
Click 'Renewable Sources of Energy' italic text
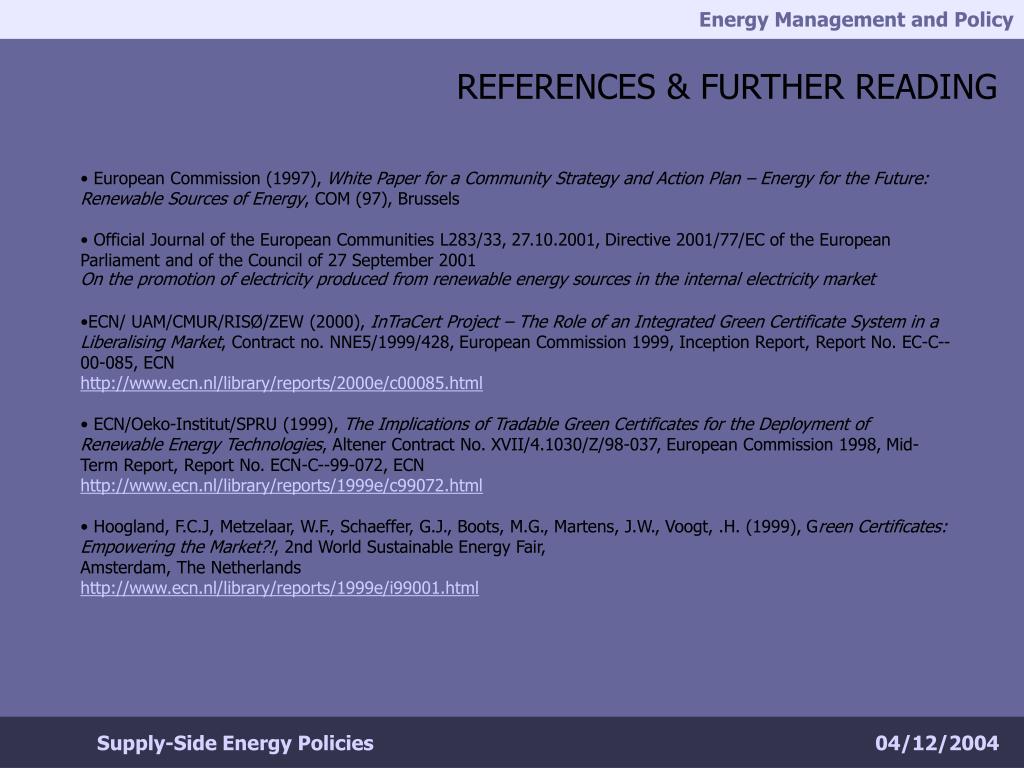coord(193,199)
